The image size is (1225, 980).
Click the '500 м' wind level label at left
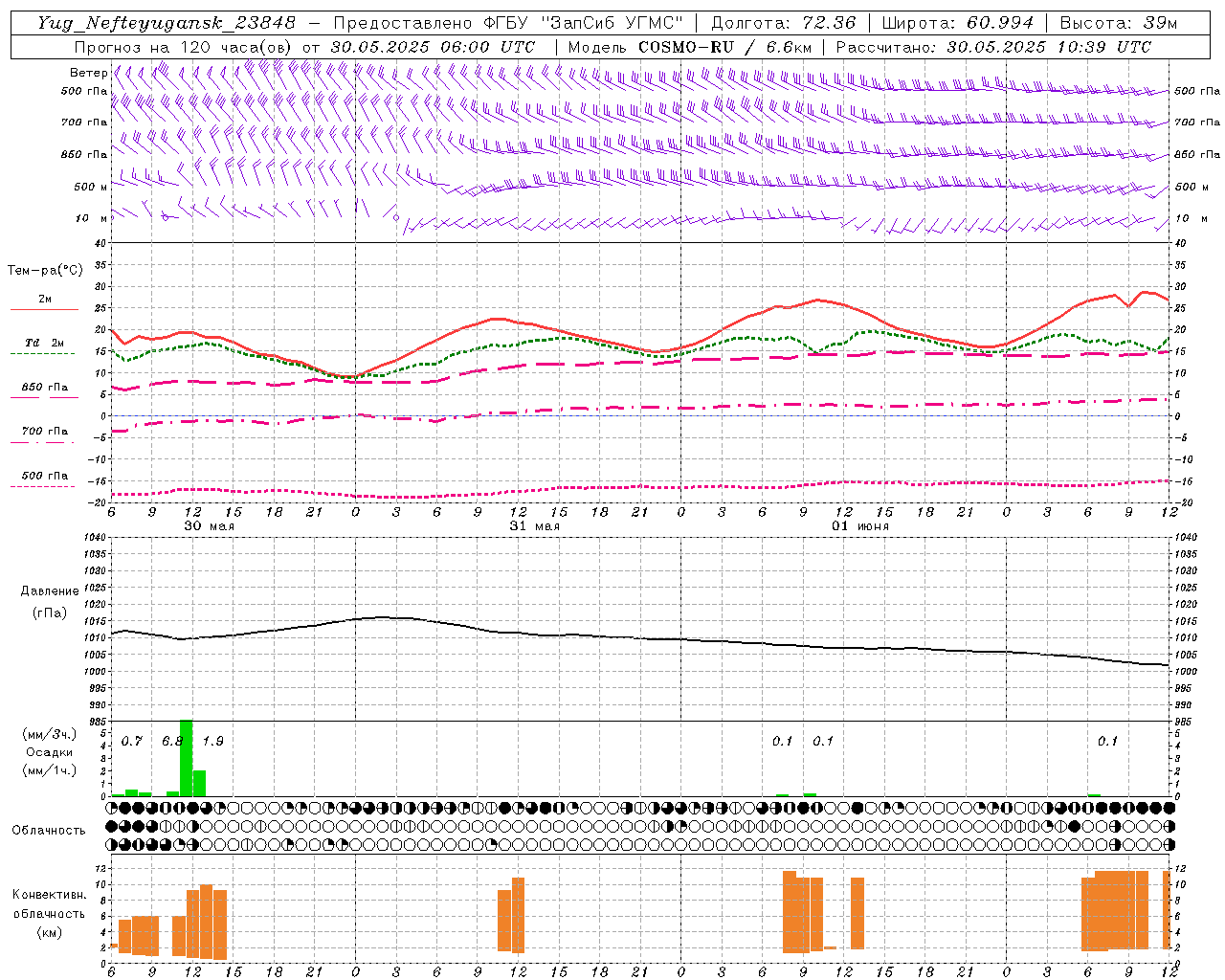91,187
